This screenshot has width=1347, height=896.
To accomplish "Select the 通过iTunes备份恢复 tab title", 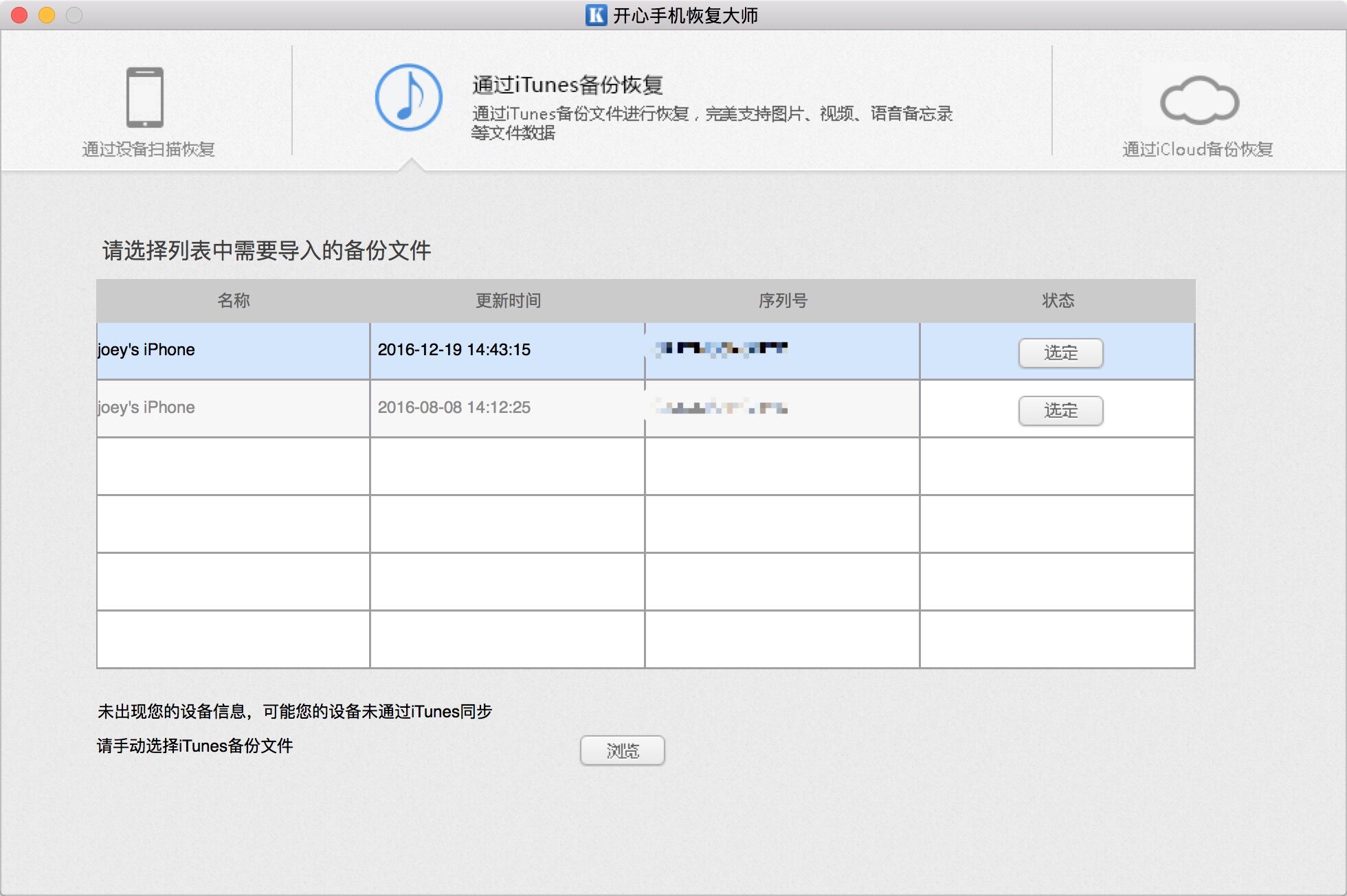I will [568, 85].
